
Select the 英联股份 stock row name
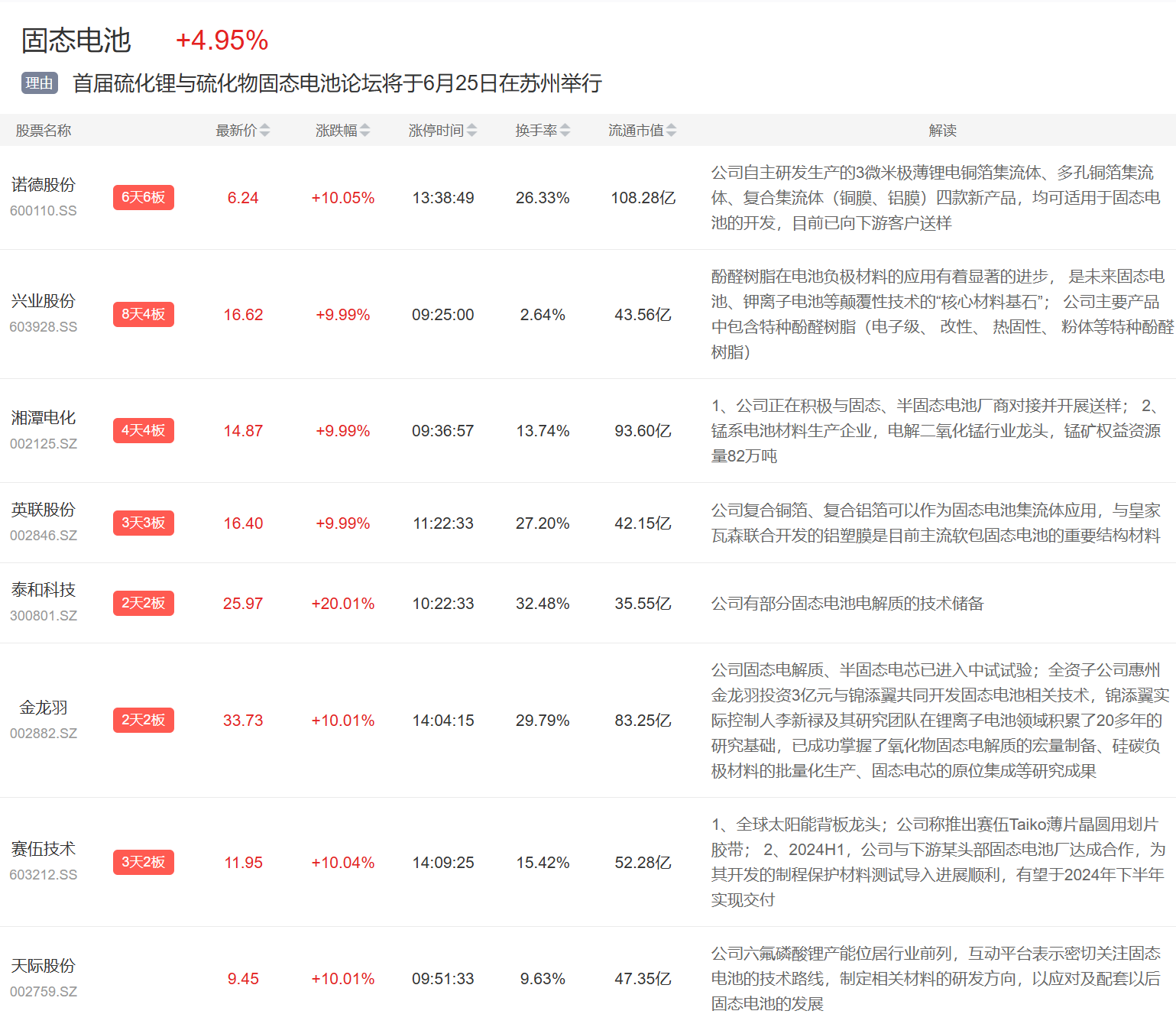point(44,510)
